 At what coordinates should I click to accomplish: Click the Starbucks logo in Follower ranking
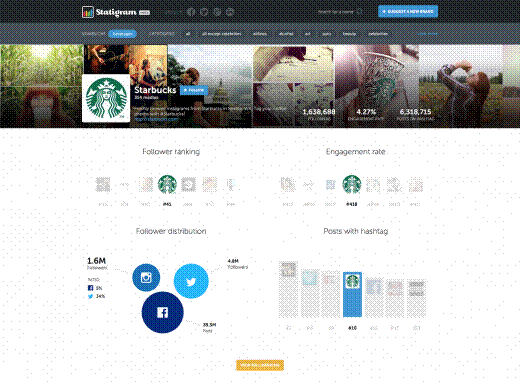click(167, 184)
